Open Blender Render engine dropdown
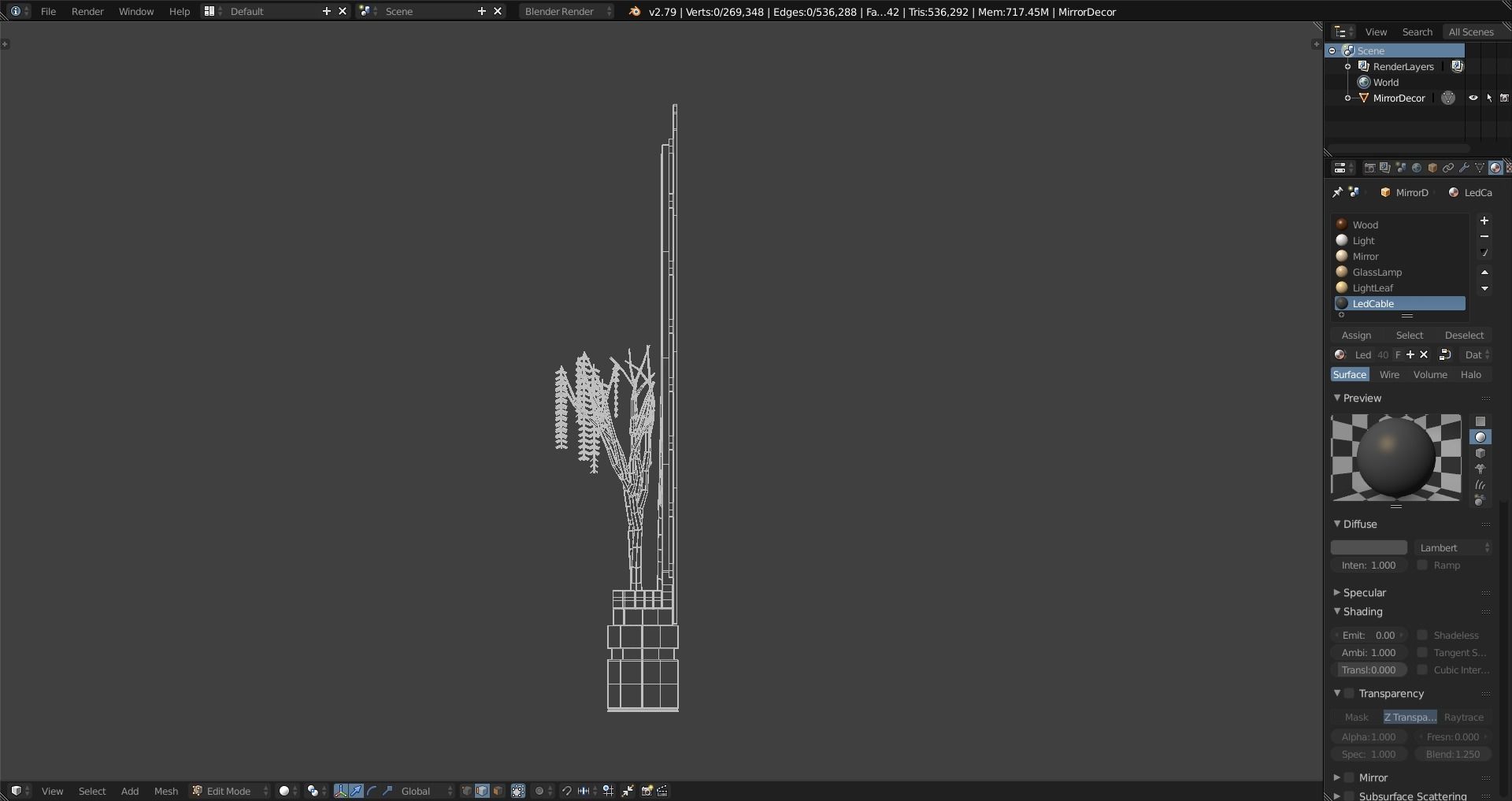Viewport: 1512px width, 801px height. [x=567, y=11]
